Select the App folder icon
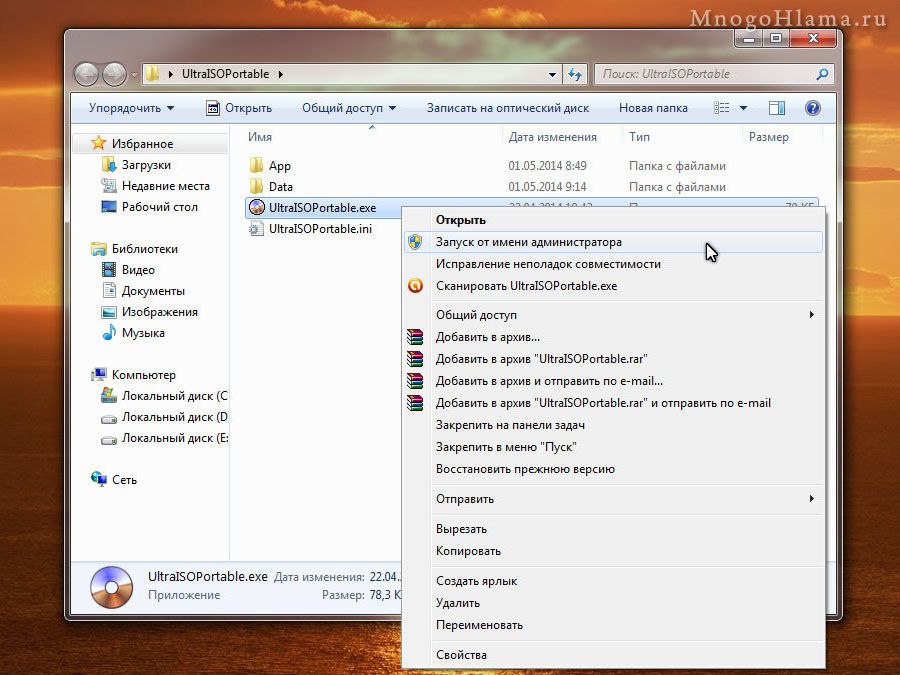This screenshot has width=900, height=675. tap(256, 166)
